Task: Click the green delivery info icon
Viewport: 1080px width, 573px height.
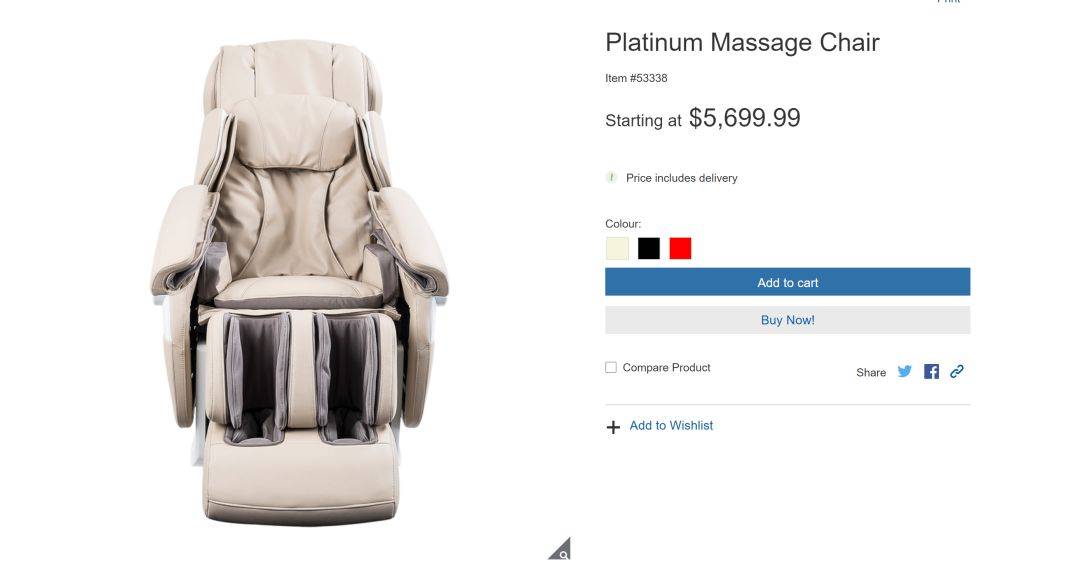Action: point(611,178)
